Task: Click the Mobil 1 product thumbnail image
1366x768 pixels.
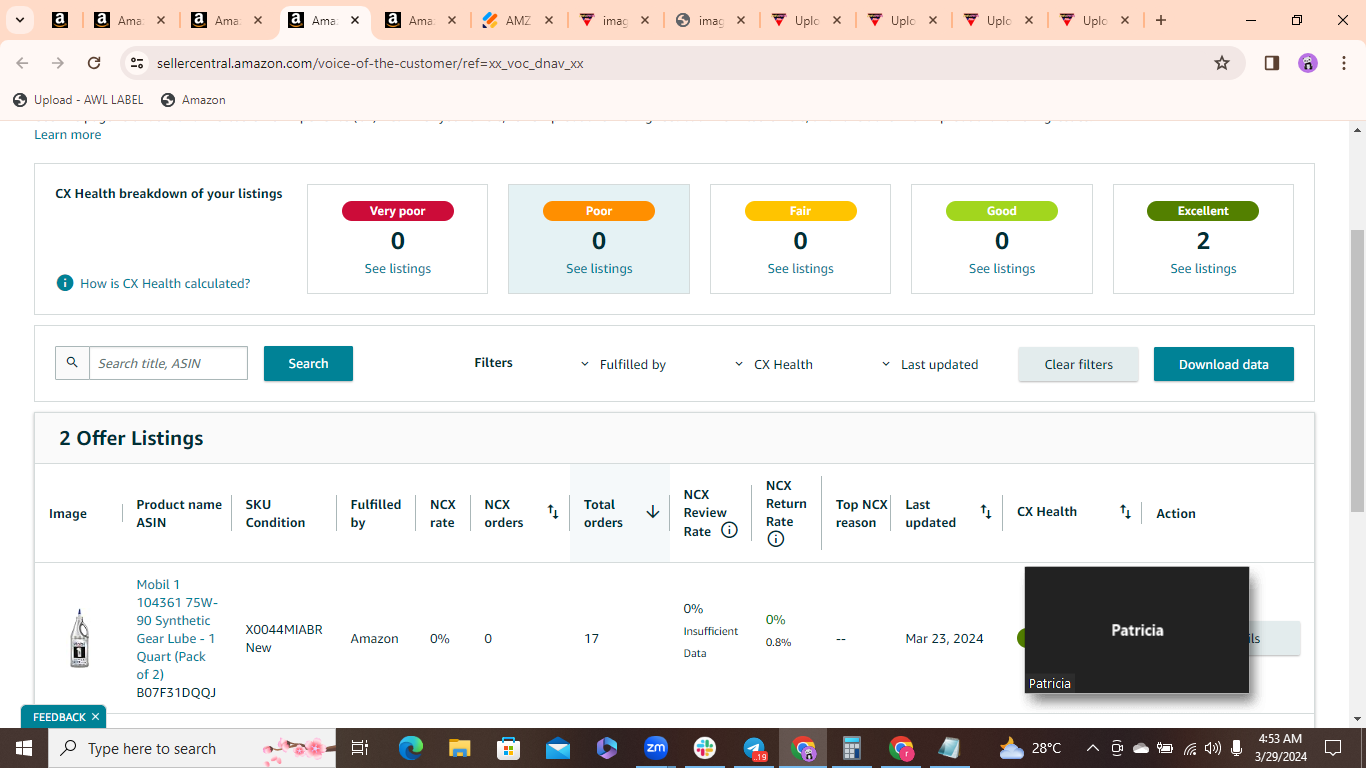Action: pyautogui.click(x=79, y=638)
